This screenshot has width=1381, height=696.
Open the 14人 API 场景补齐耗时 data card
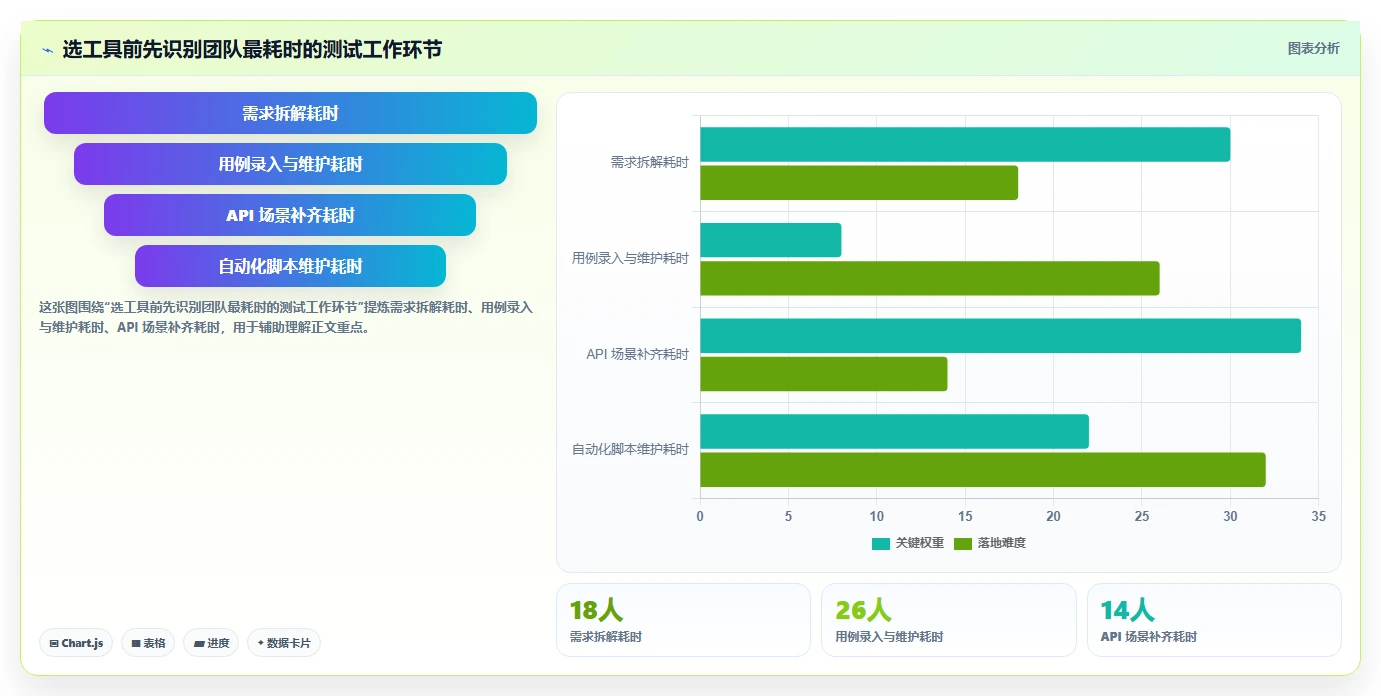[1214, 620]
